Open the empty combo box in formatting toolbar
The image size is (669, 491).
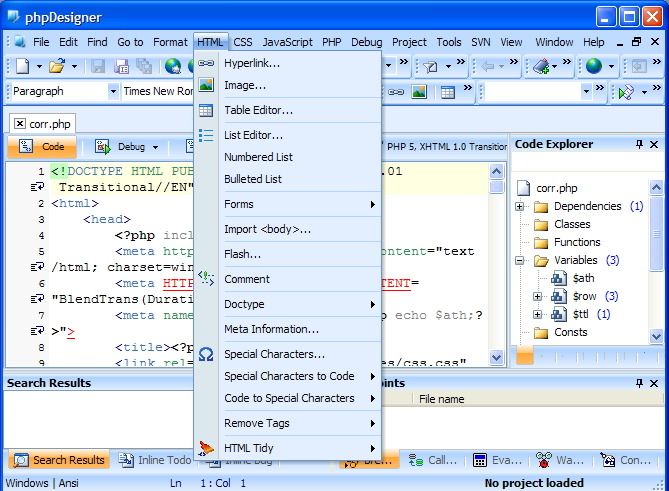(x=586, y=91)
